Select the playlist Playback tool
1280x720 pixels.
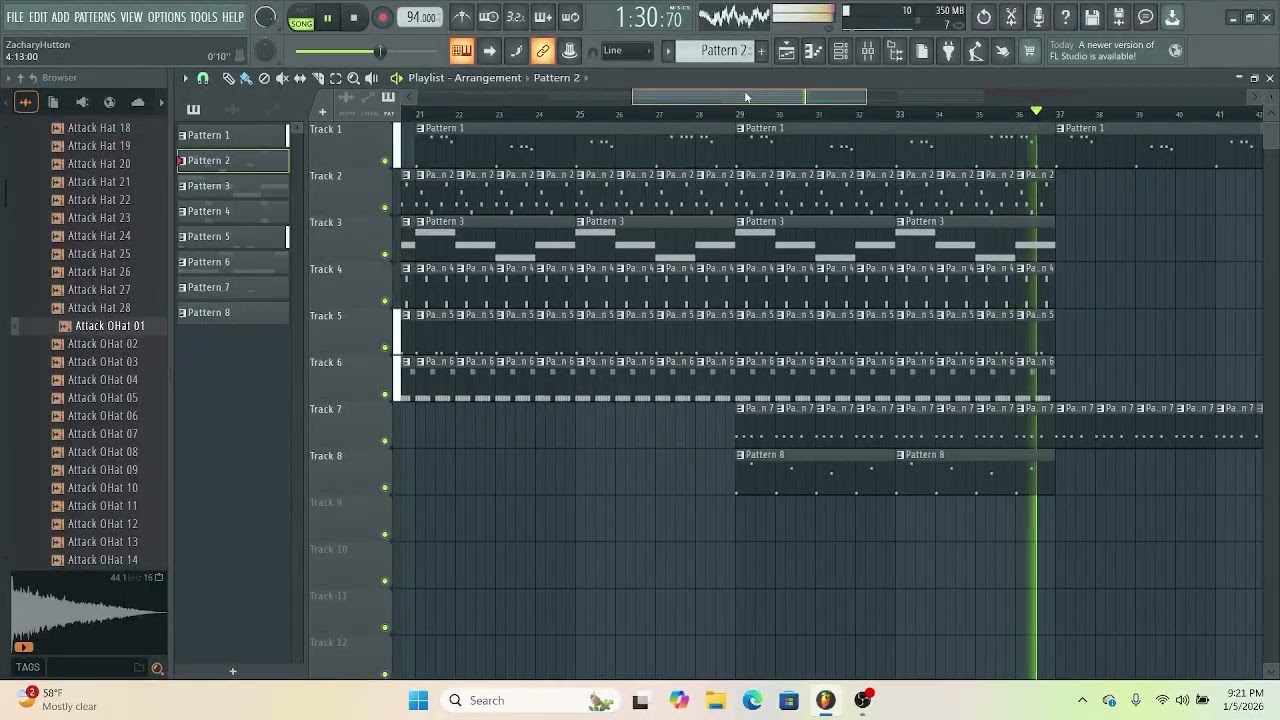click(372, 78)
